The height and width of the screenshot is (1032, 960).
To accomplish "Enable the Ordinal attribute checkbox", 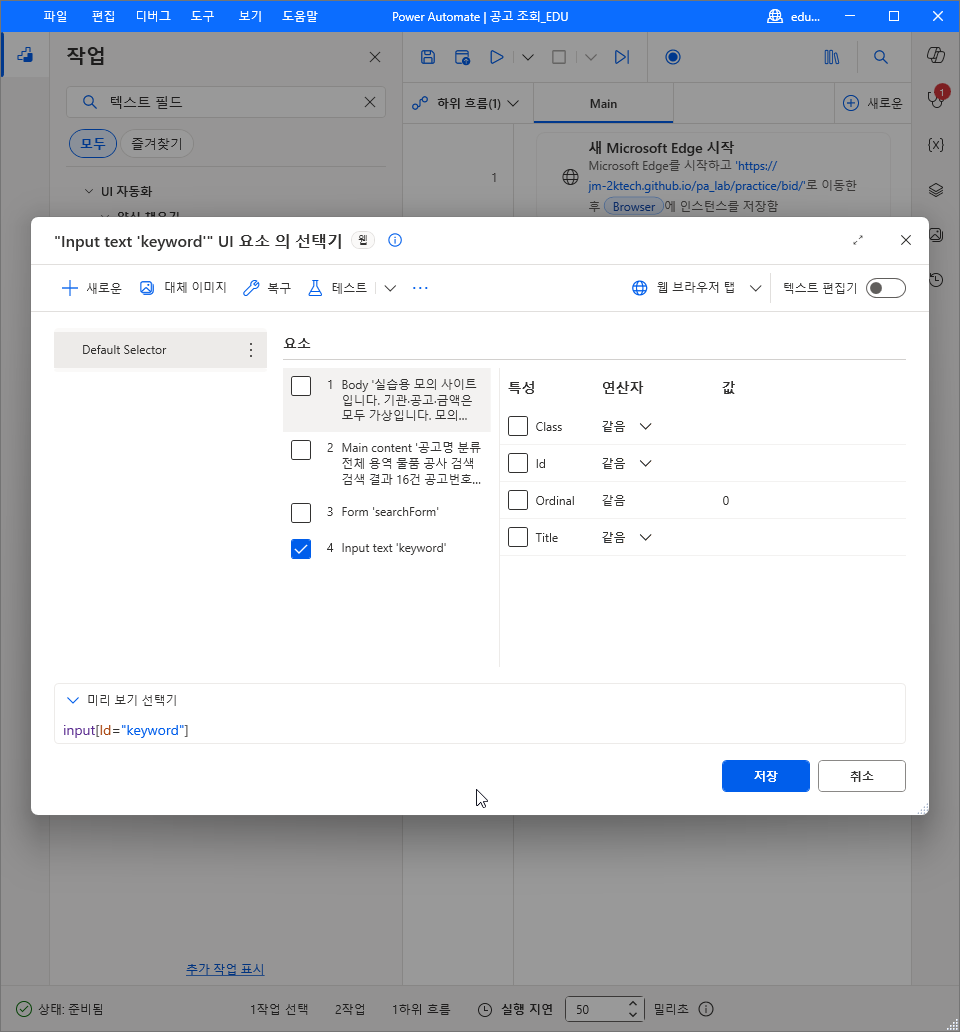I will click(x=518, y=500).
